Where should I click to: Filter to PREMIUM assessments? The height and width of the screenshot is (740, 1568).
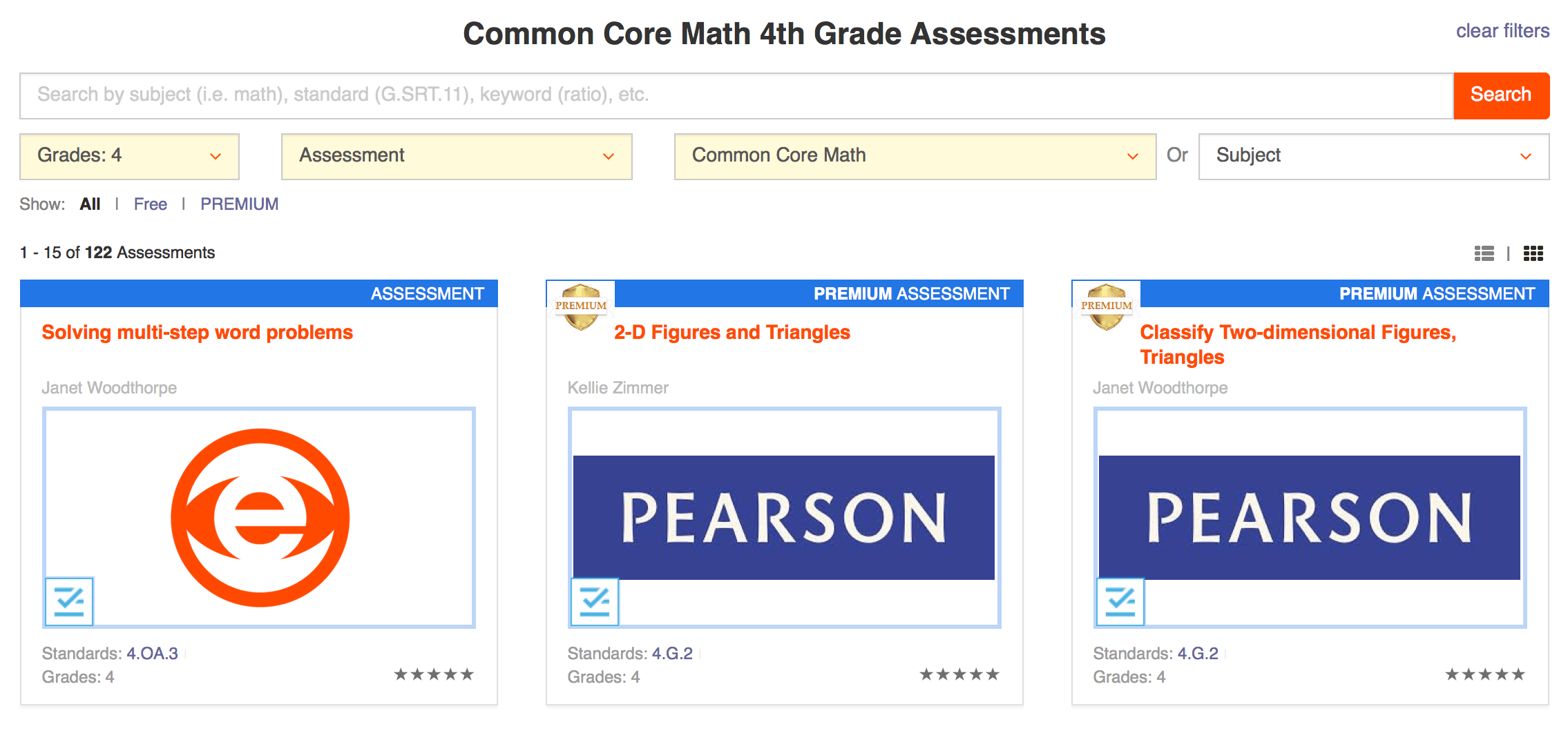point(240,204)
